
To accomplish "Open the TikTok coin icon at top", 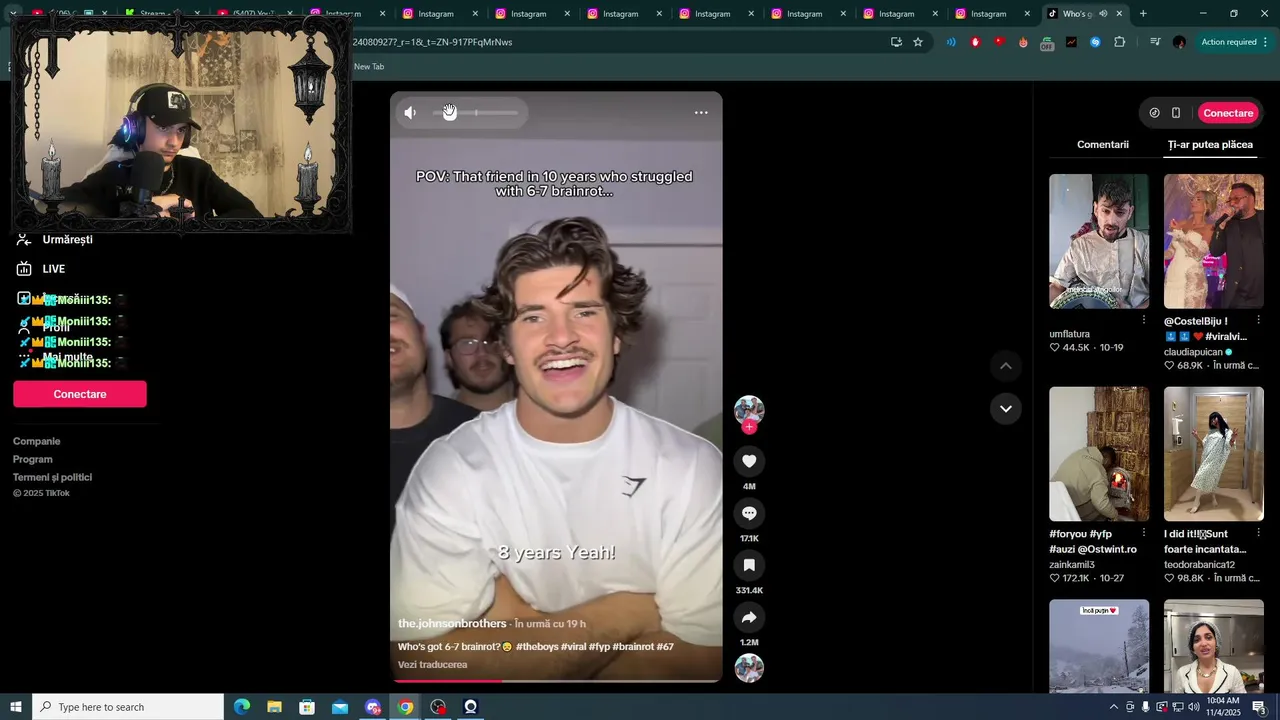I will tap(1154, 113).
